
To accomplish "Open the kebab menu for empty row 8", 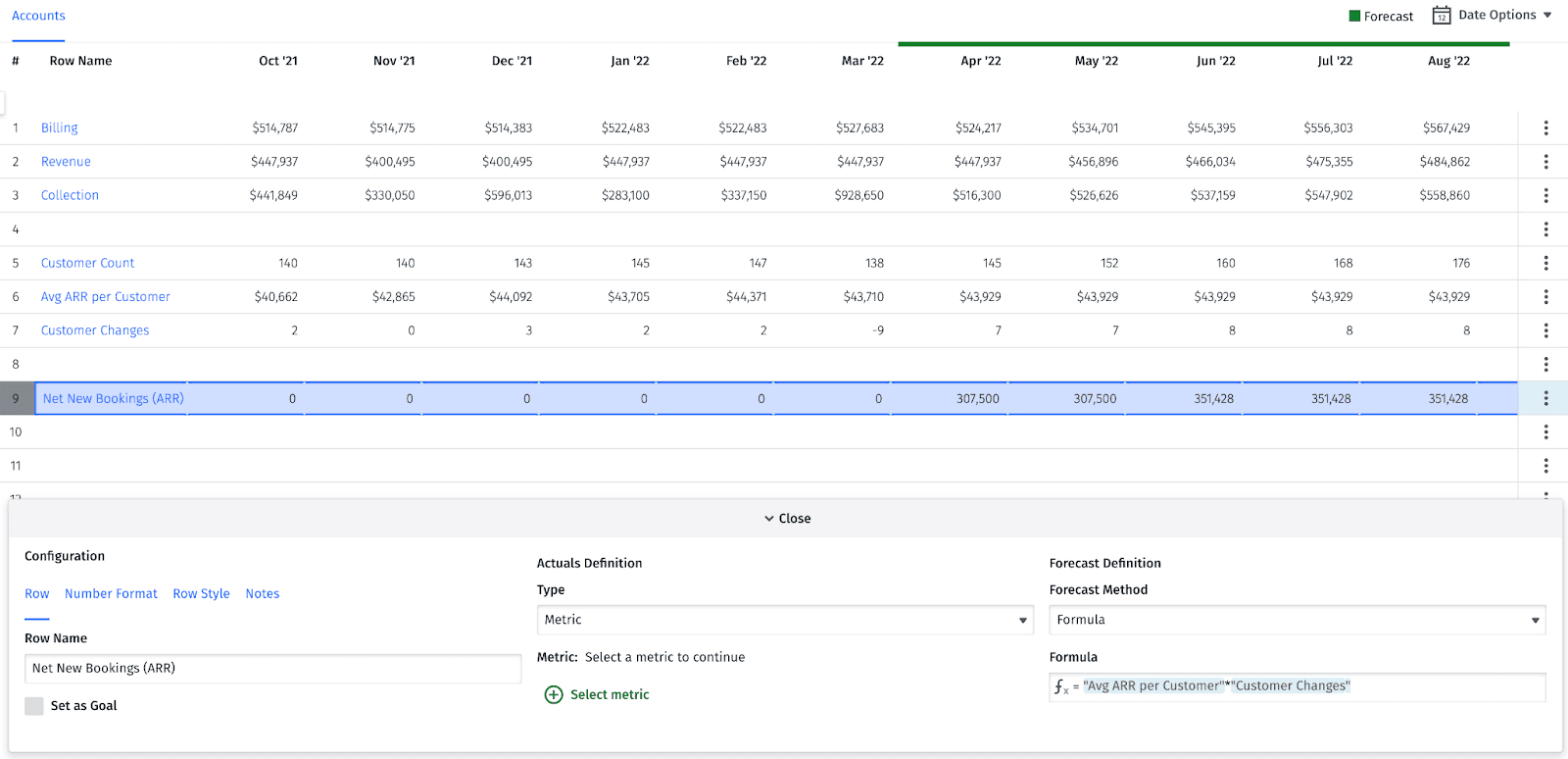I will click(1545, 364).
